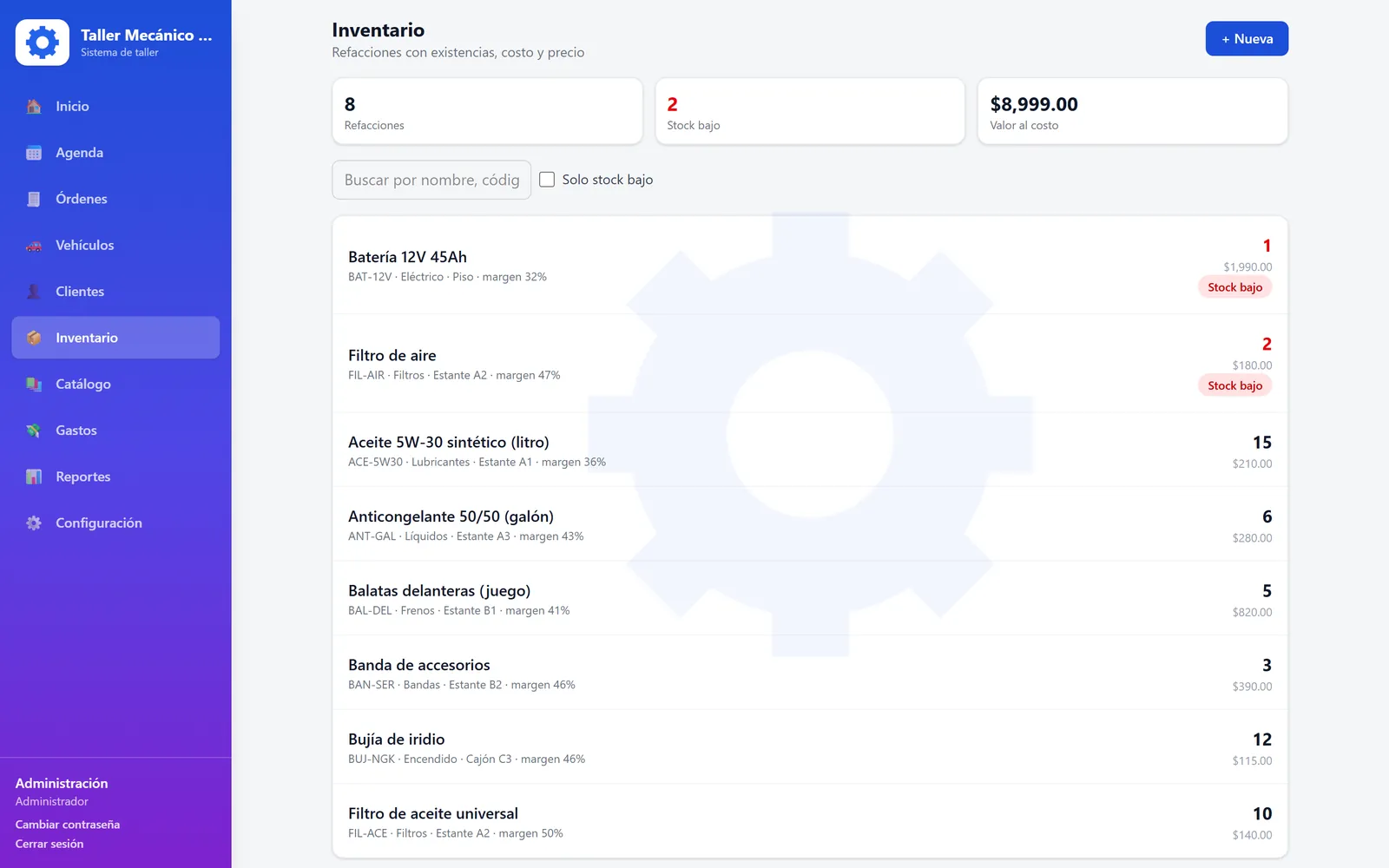
Task: Click the 8 Refacciones summary card
Action: coord(487,111)
